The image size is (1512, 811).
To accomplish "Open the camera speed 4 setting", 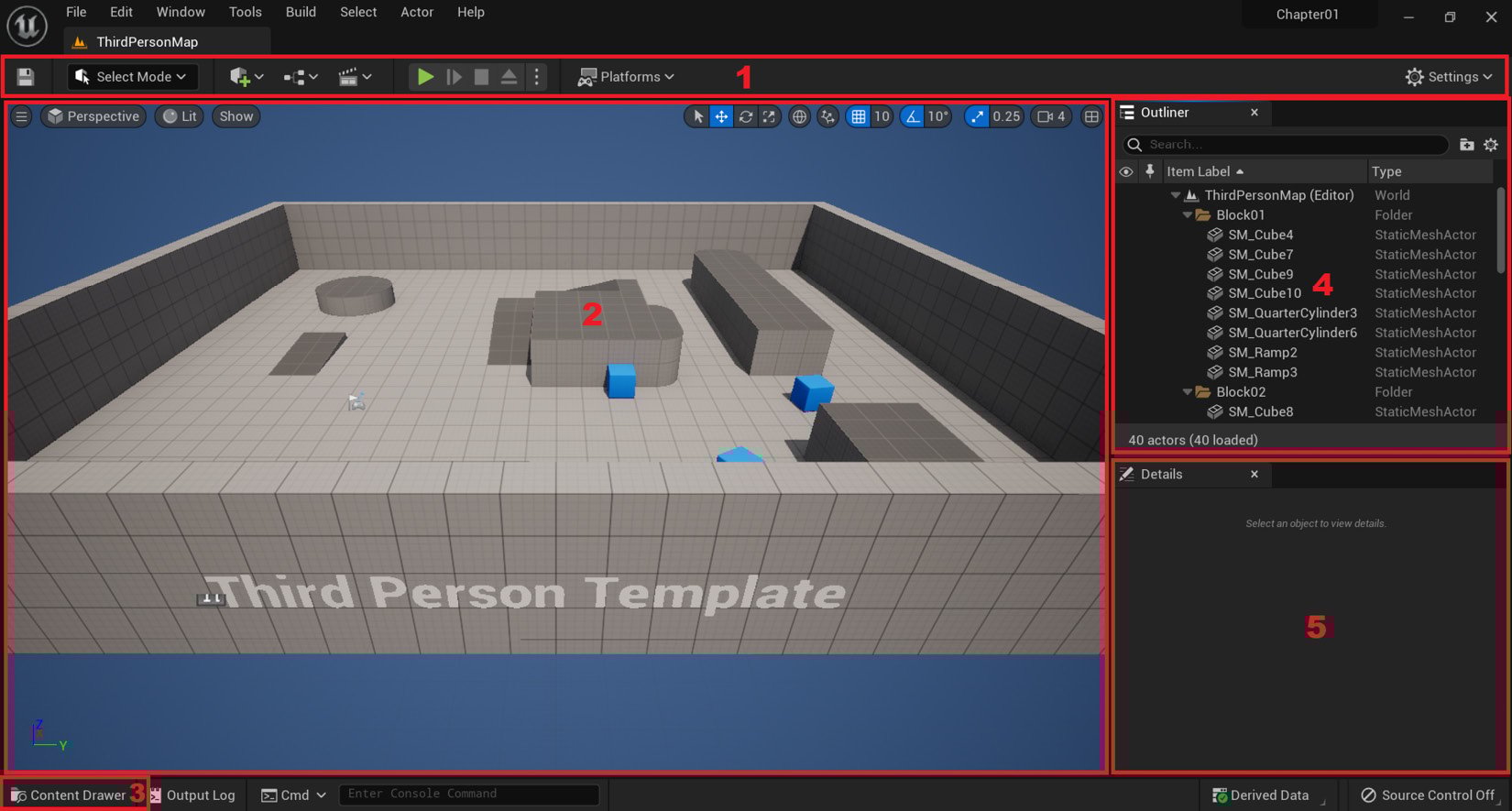I will click(x=1051, y=116).
